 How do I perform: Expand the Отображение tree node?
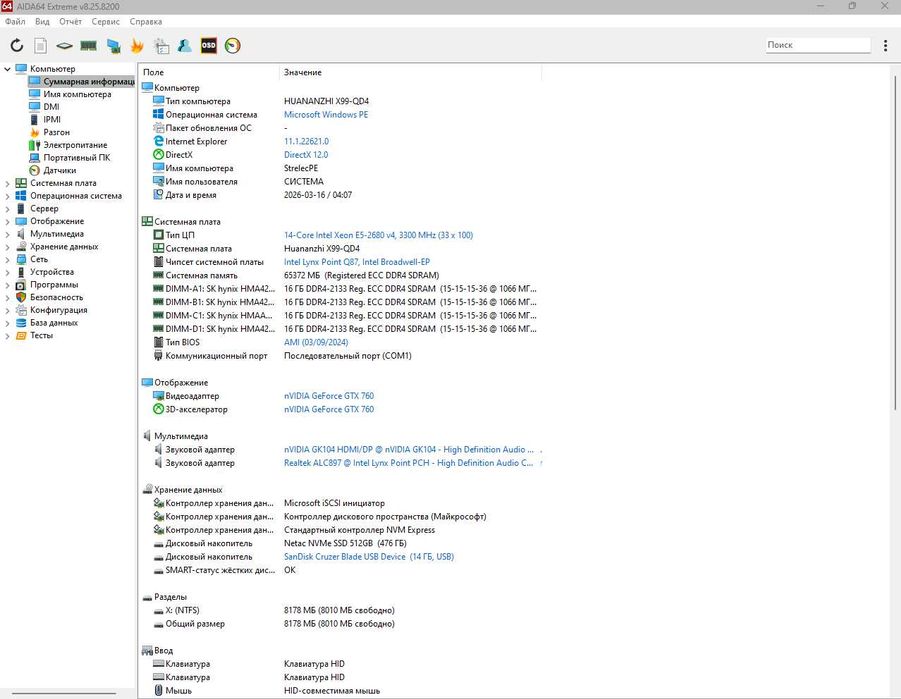pos(7,221)
